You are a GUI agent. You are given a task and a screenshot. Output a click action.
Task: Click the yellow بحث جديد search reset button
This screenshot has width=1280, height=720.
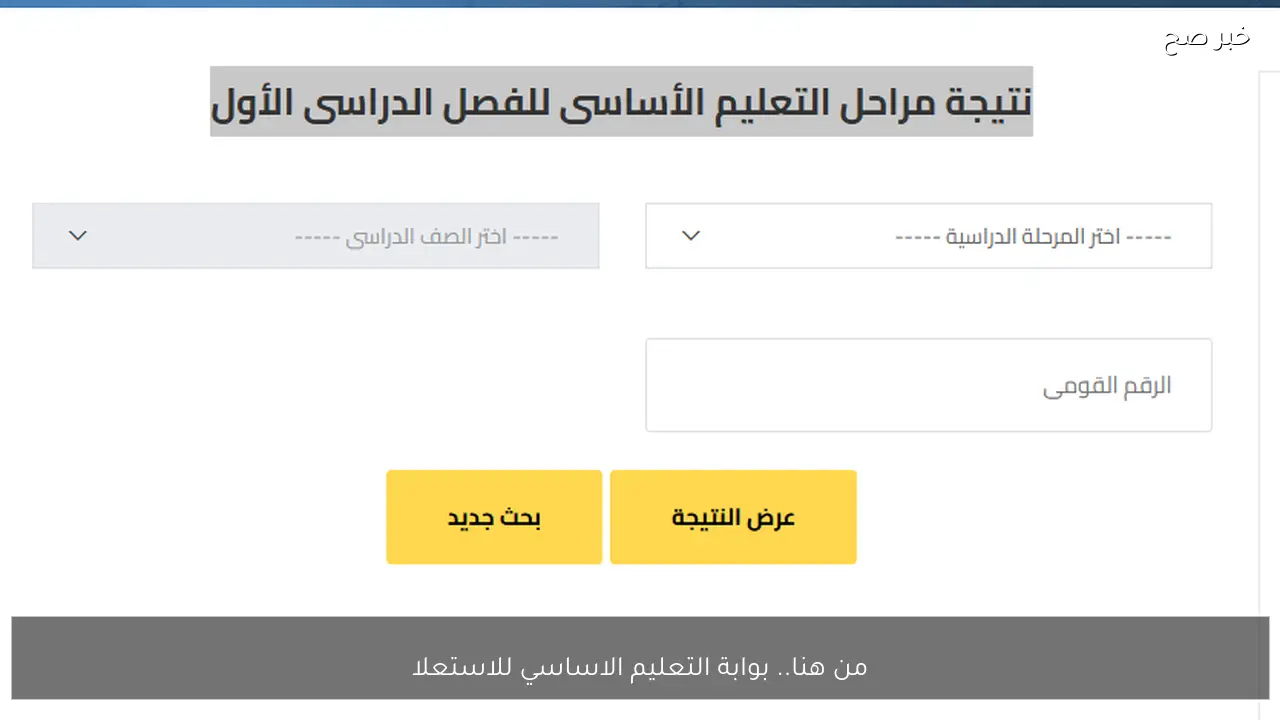point(494,517)
